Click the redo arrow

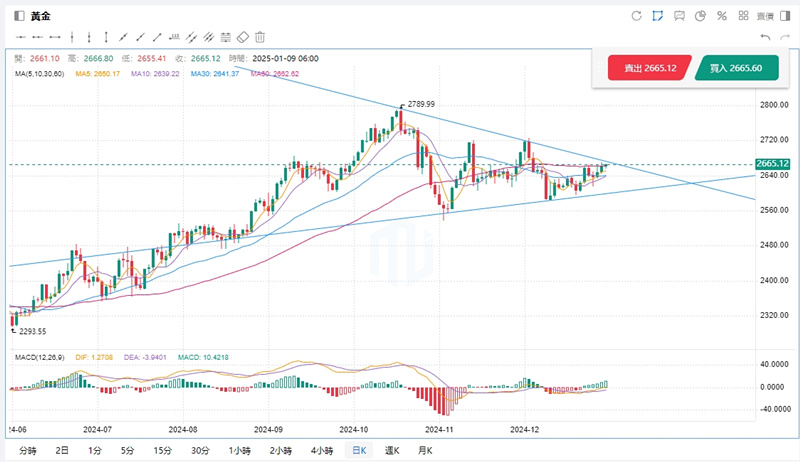point(785,37)
